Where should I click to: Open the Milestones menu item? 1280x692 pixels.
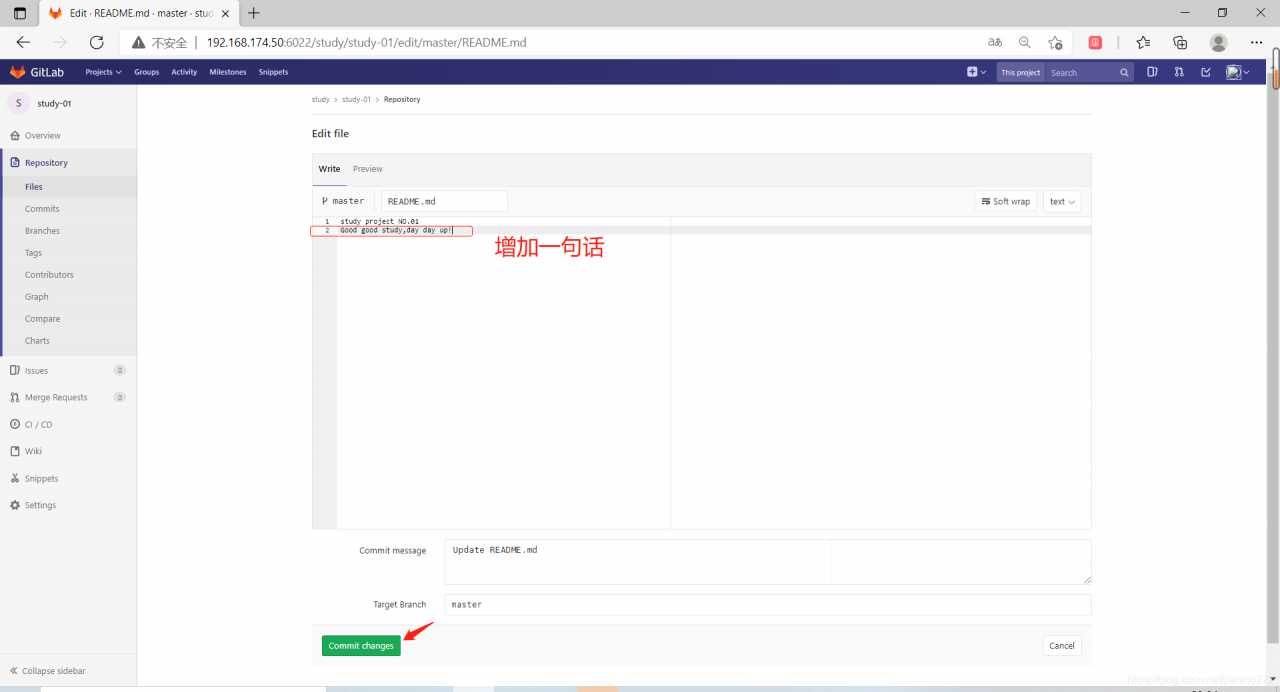pos(228,72)
